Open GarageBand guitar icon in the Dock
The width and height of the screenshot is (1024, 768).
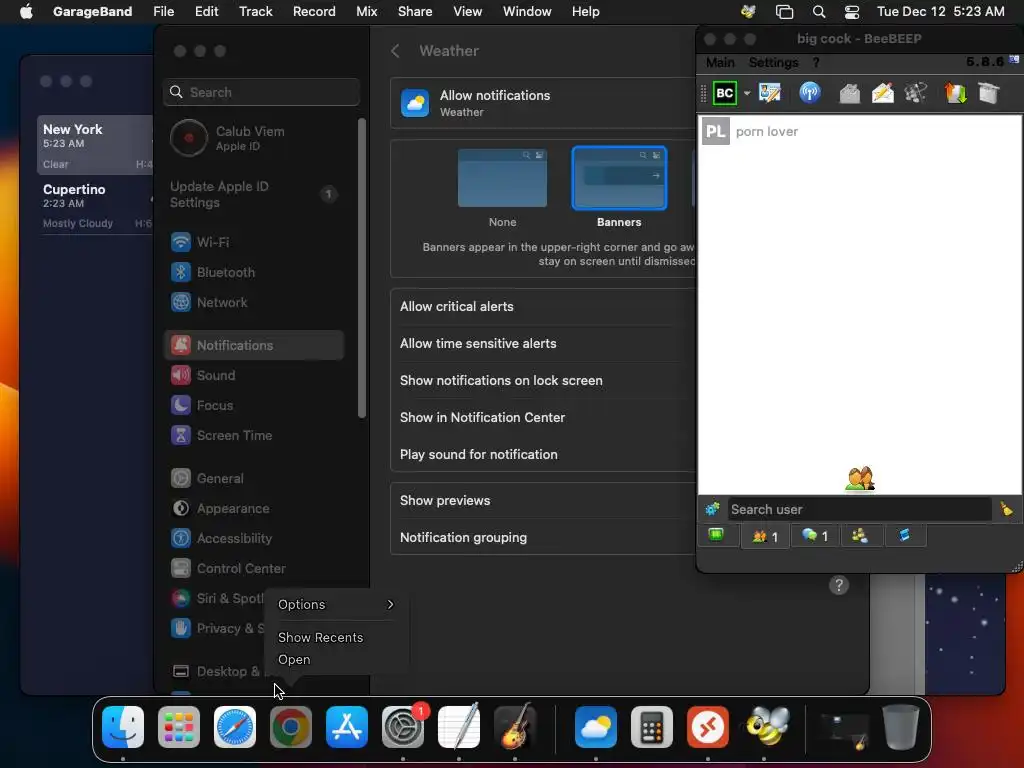coord(515,726)
